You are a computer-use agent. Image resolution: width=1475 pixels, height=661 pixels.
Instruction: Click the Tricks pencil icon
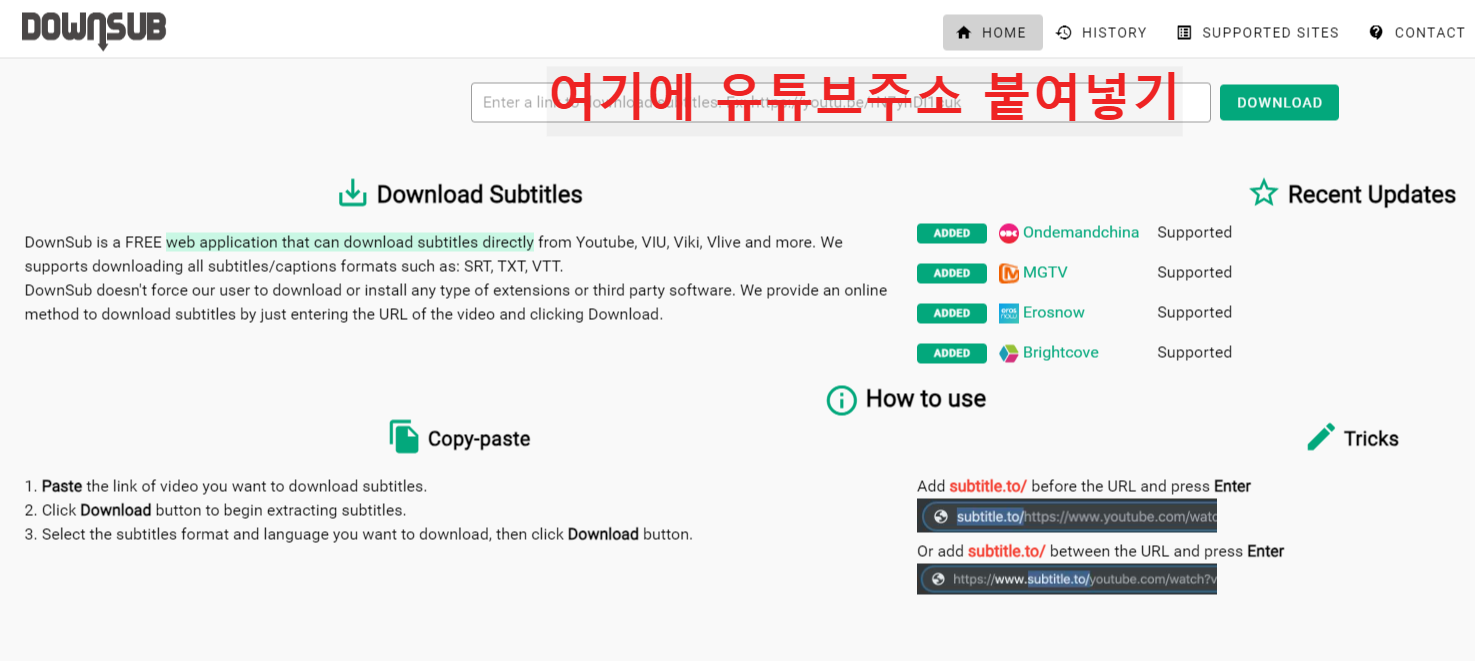click(x=1321, y=437)
